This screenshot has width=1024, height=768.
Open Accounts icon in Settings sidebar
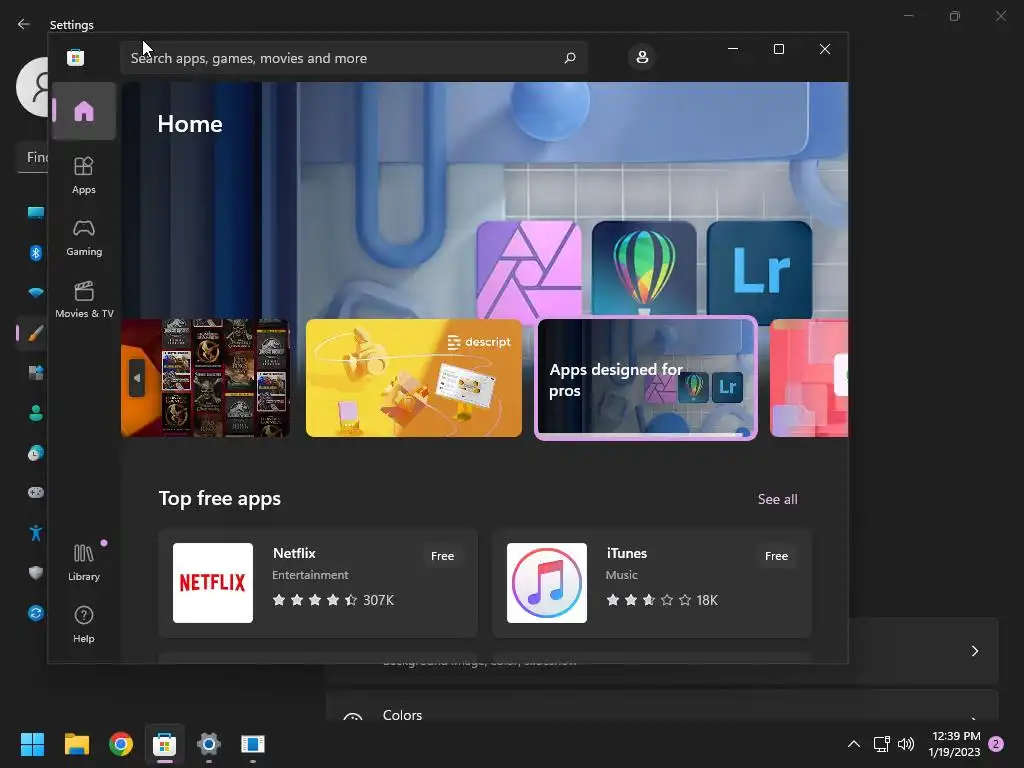pyautogui.click(x=36, y=413)
